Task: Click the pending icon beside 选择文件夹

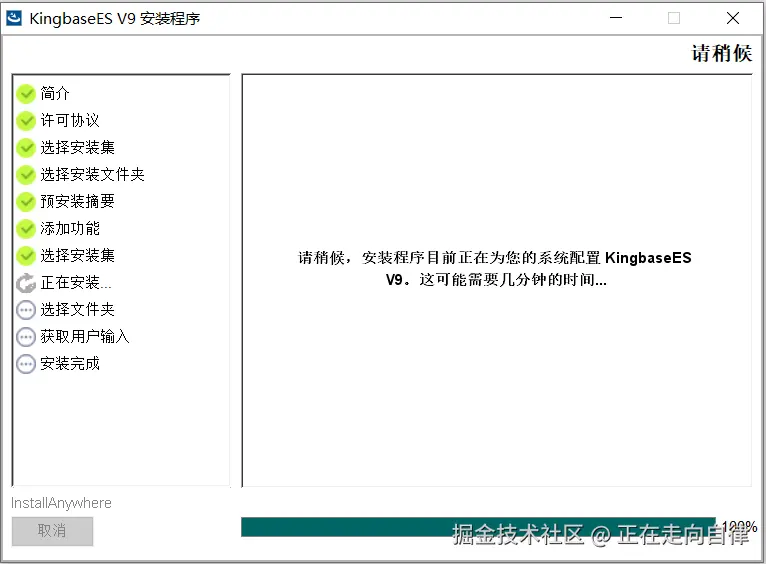Action: (x=26, y=310)
